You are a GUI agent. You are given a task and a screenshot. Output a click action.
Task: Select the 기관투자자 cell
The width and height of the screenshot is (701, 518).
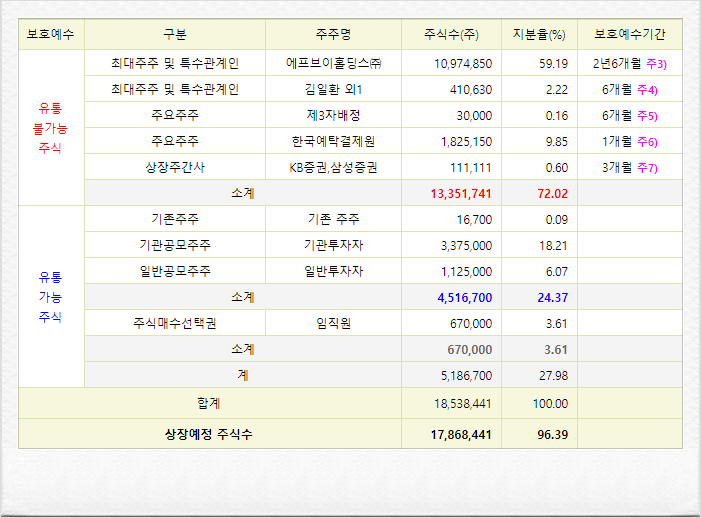tap(333, 245)
